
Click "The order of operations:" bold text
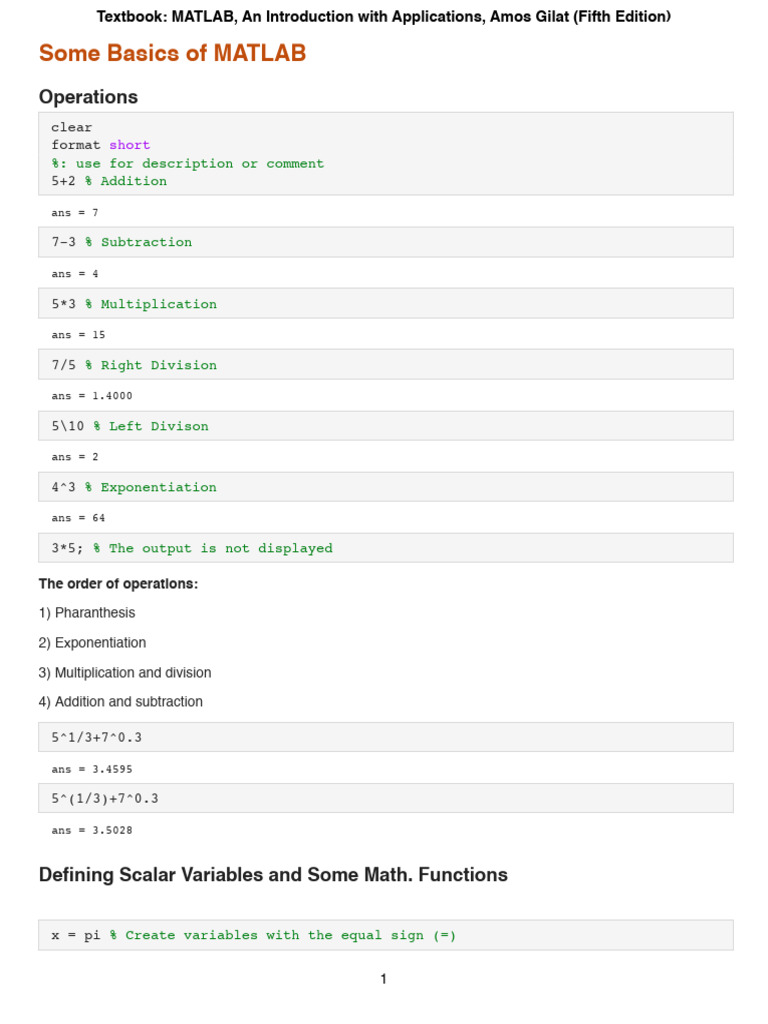pos(118,583)
